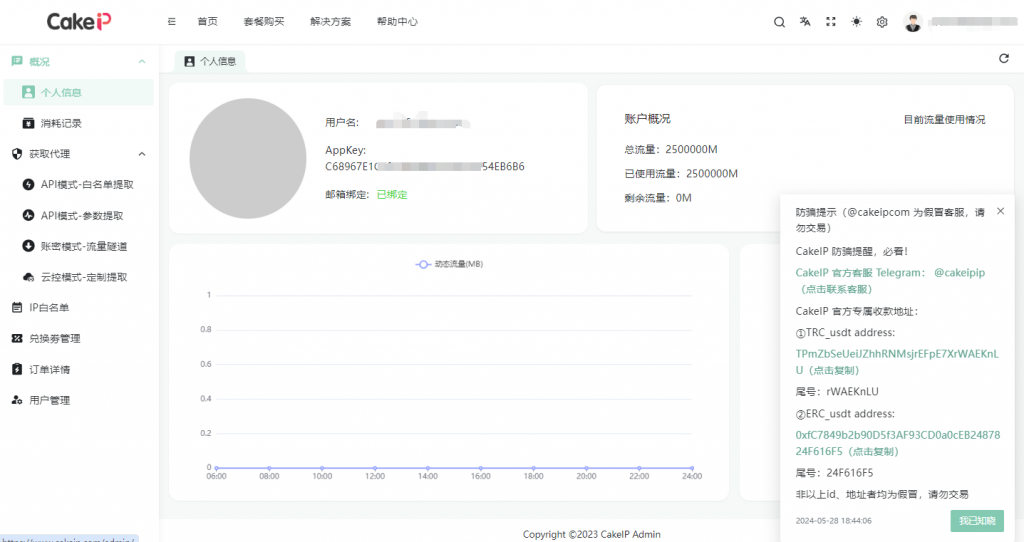The height and width of the screenshot is (542, 1024).
Task: Collapse the 获取代理 sidebar group
Action: click(141, 154)
